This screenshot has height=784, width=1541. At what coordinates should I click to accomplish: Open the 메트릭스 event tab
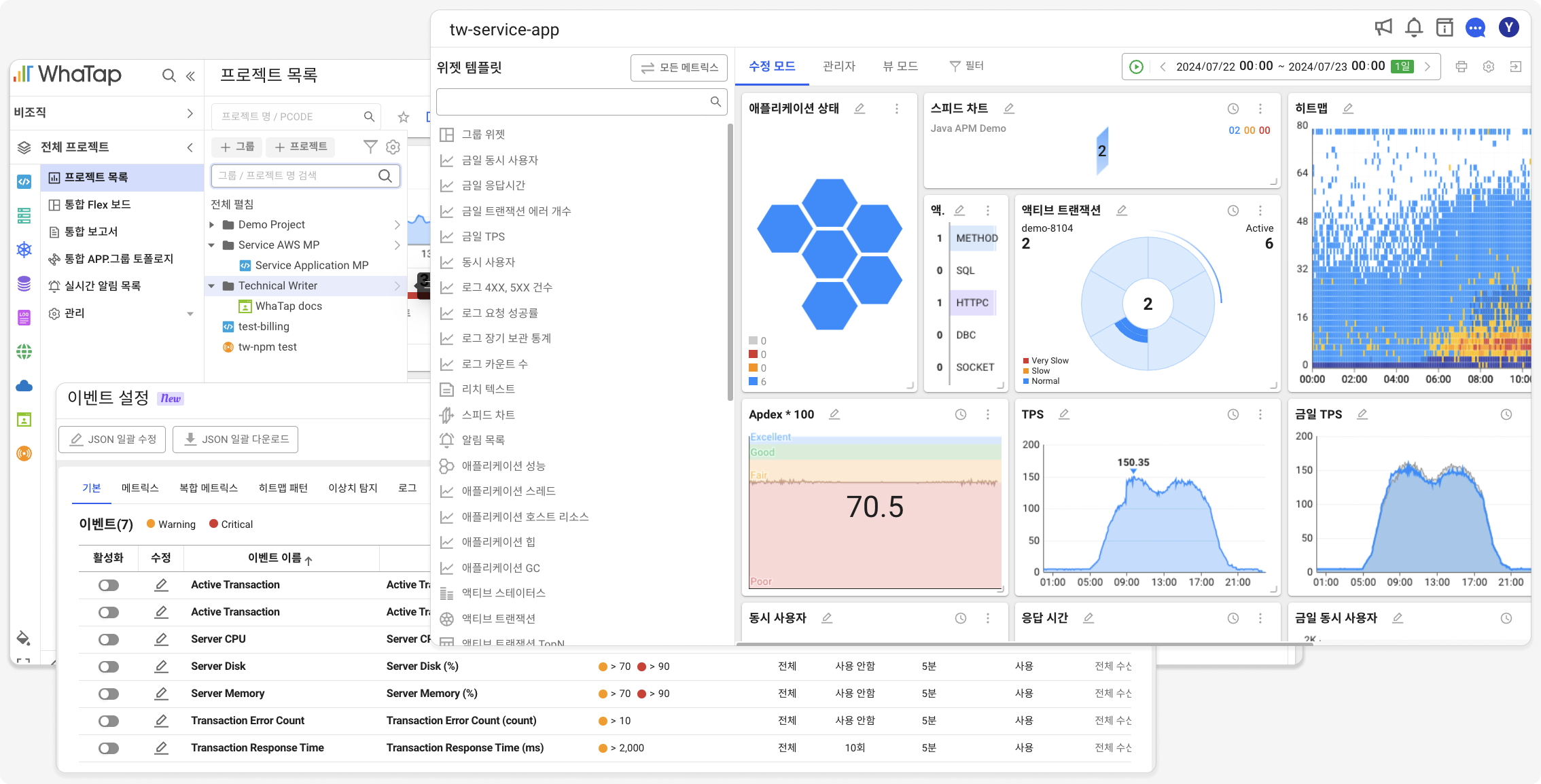[140, 488]
